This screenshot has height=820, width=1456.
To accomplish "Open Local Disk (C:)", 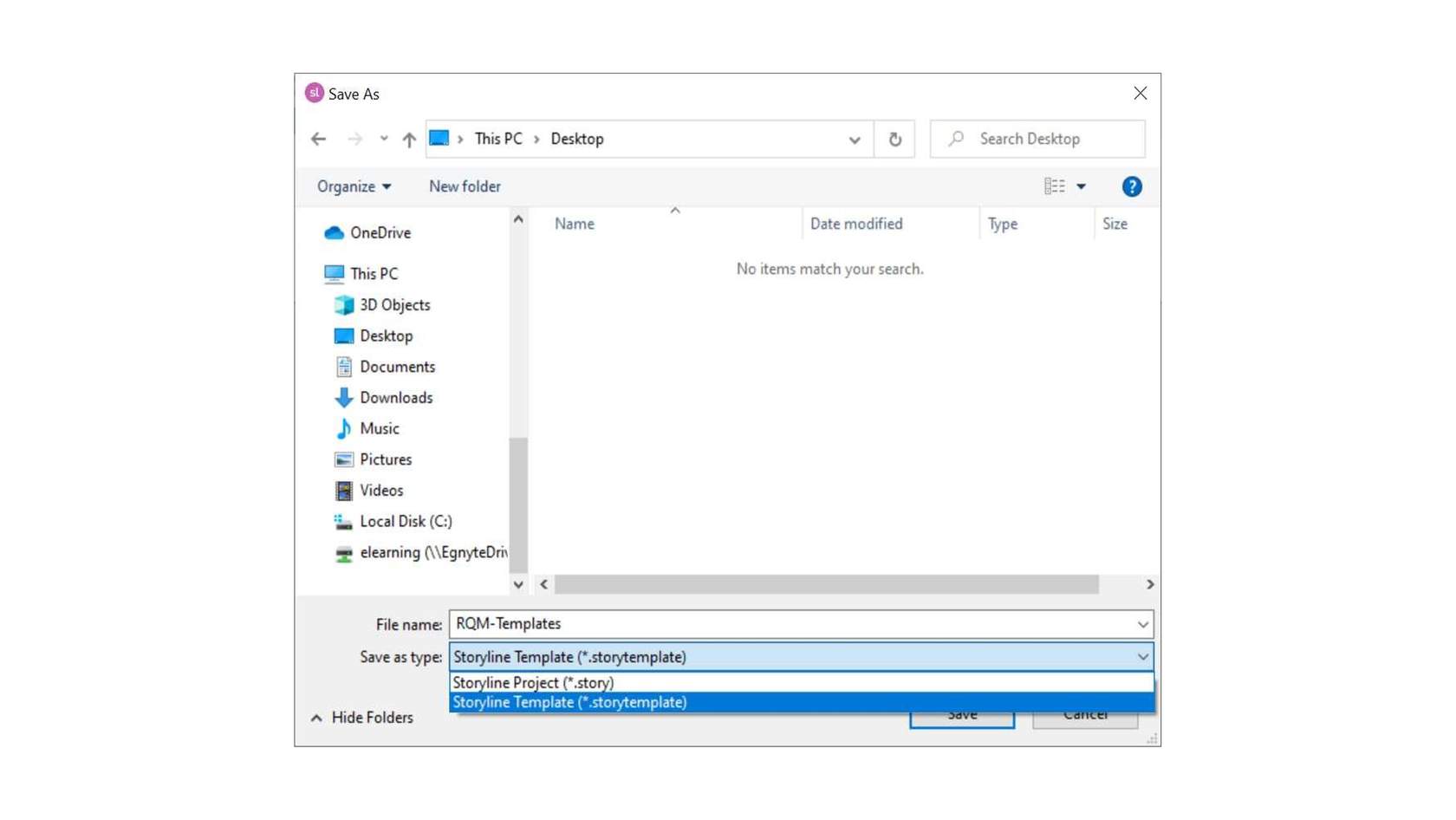I will pyautogui.click(x=406, y=522).
